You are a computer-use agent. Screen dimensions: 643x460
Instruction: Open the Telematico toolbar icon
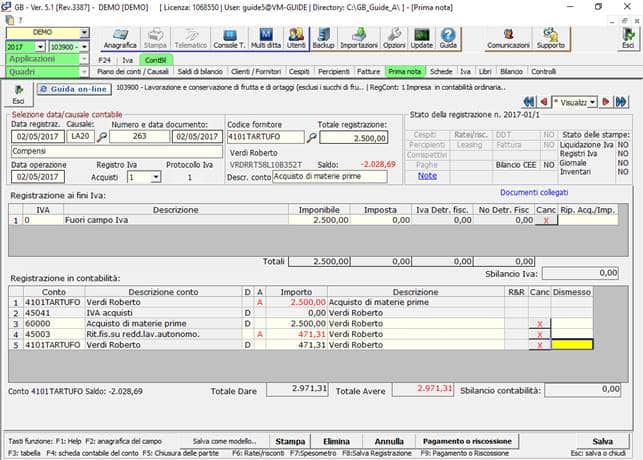click(x=190, y=39)
